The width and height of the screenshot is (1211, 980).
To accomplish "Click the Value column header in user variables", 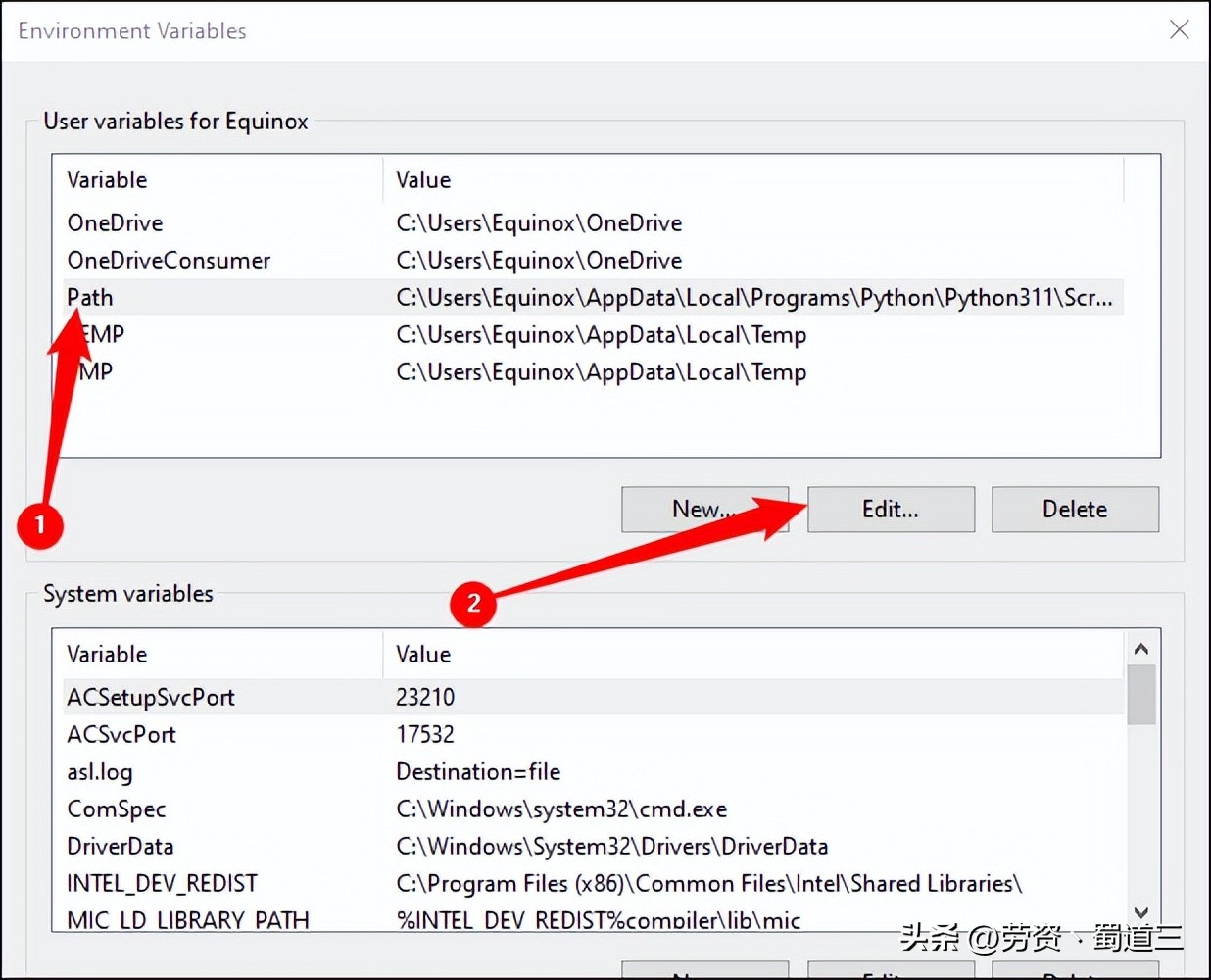I will pos(423,179).
